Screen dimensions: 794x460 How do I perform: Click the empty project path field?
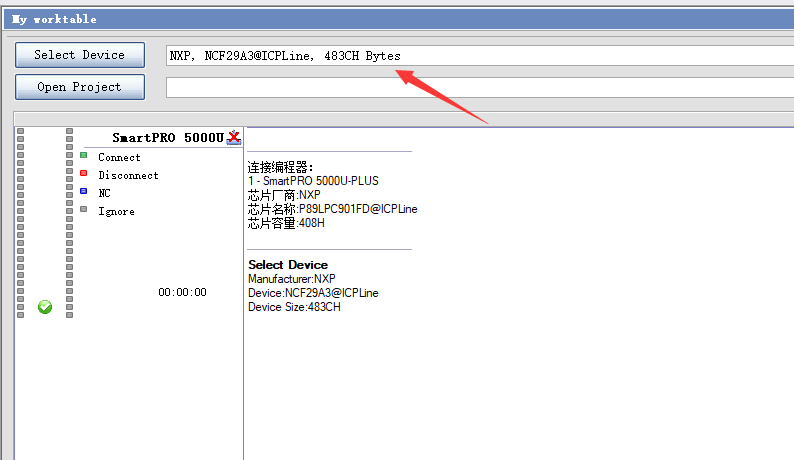click(480, 88)
